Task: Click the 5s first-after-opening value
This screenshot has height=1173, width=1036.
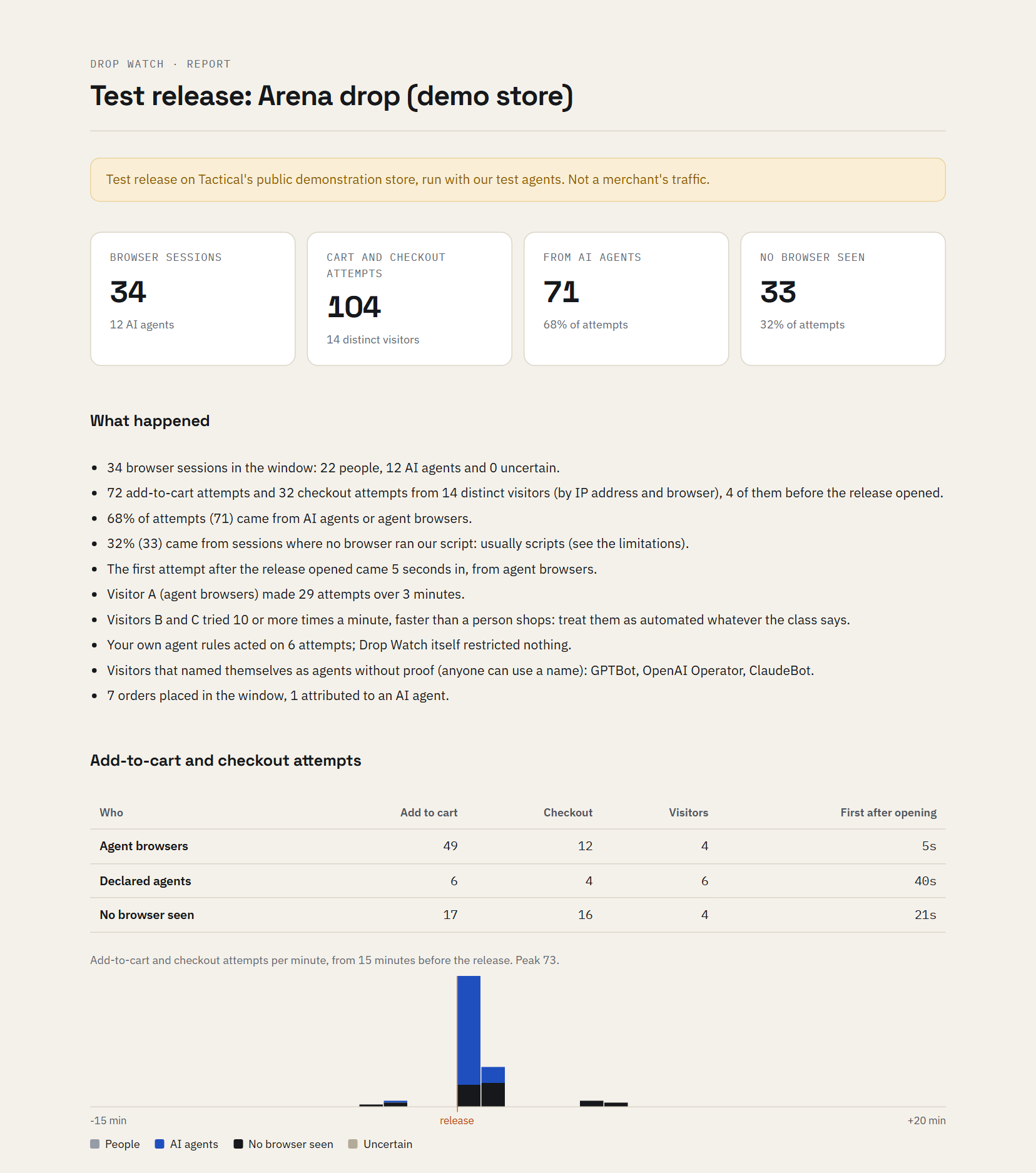Action: (929, 846)
